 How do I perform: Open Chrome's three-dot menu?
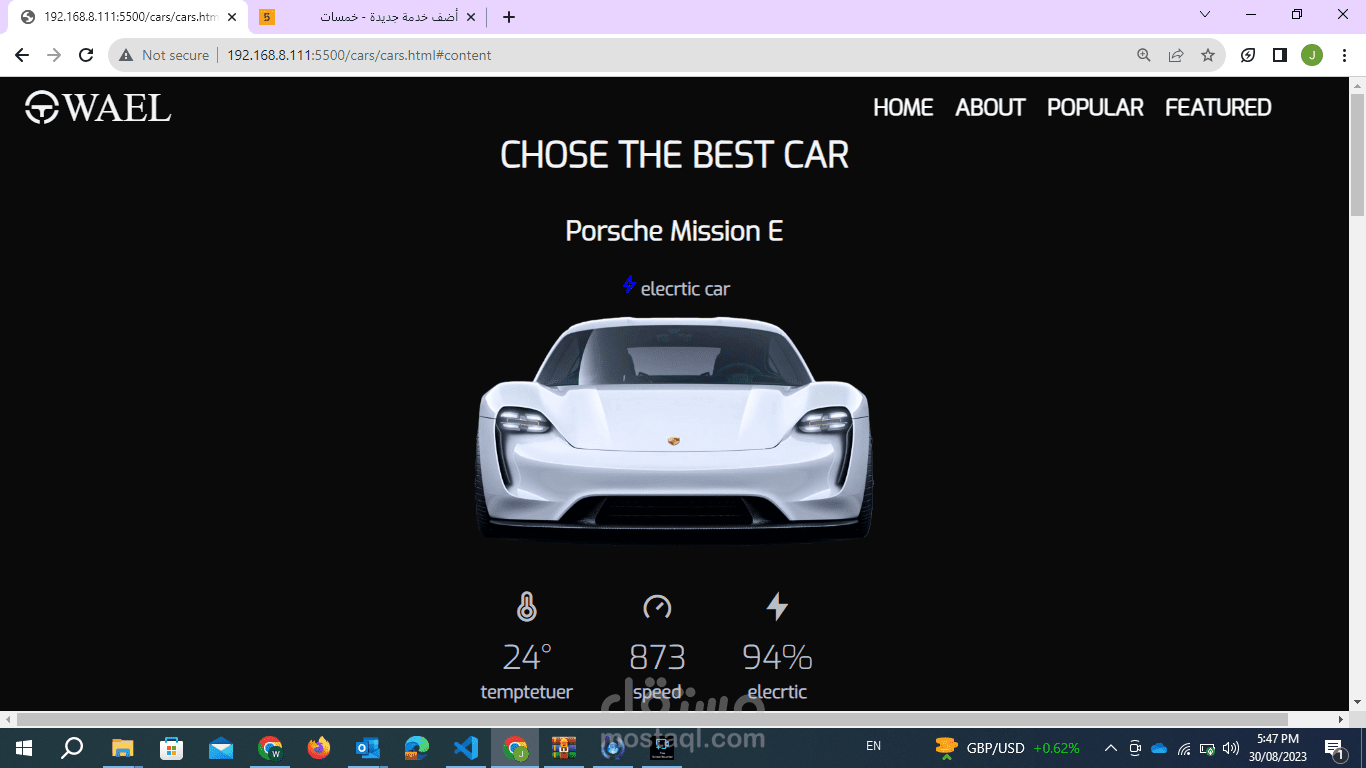pos(1345,55)
